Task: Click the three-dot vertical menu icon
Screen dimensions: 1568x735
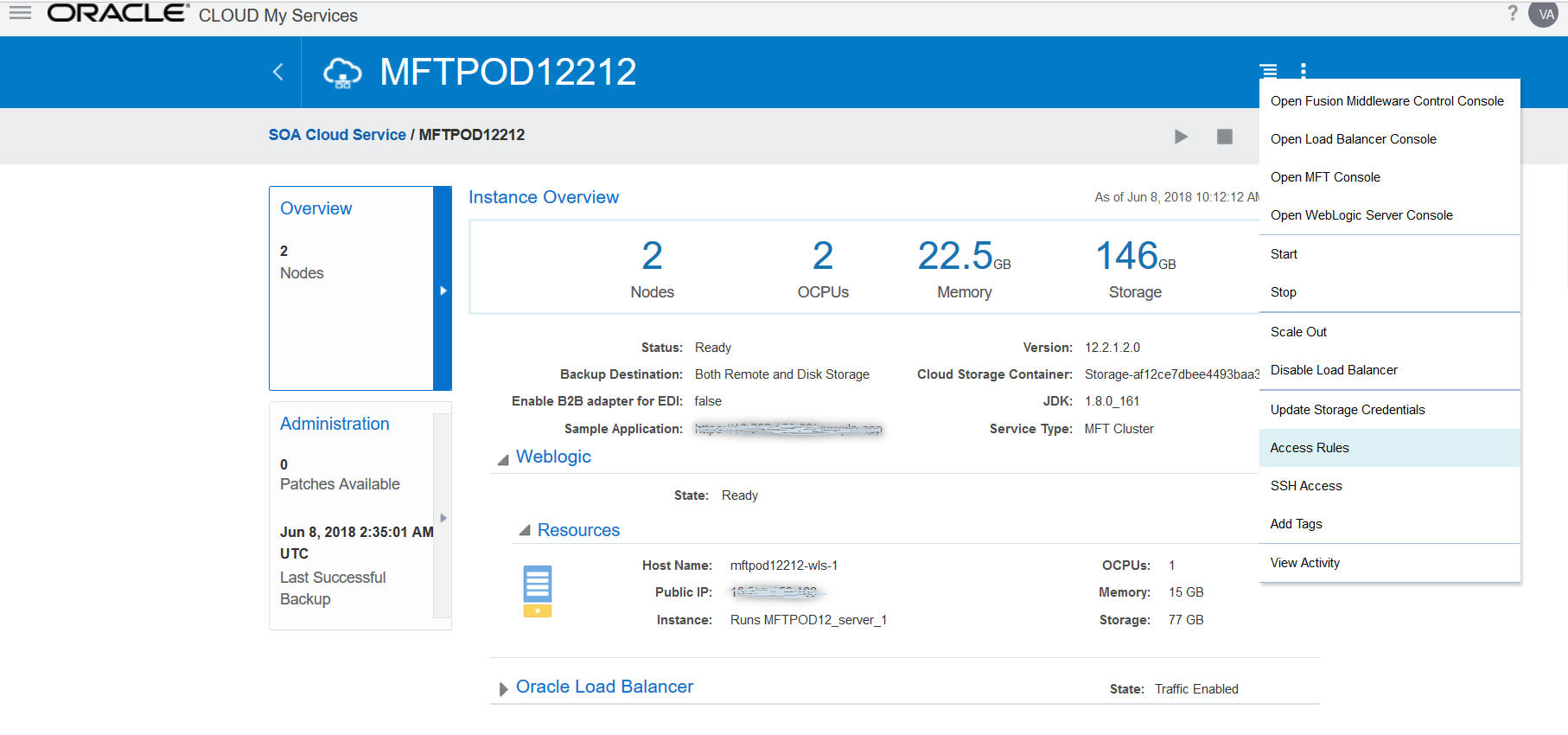Action: pyautogui.click(x=1303, y=71)
